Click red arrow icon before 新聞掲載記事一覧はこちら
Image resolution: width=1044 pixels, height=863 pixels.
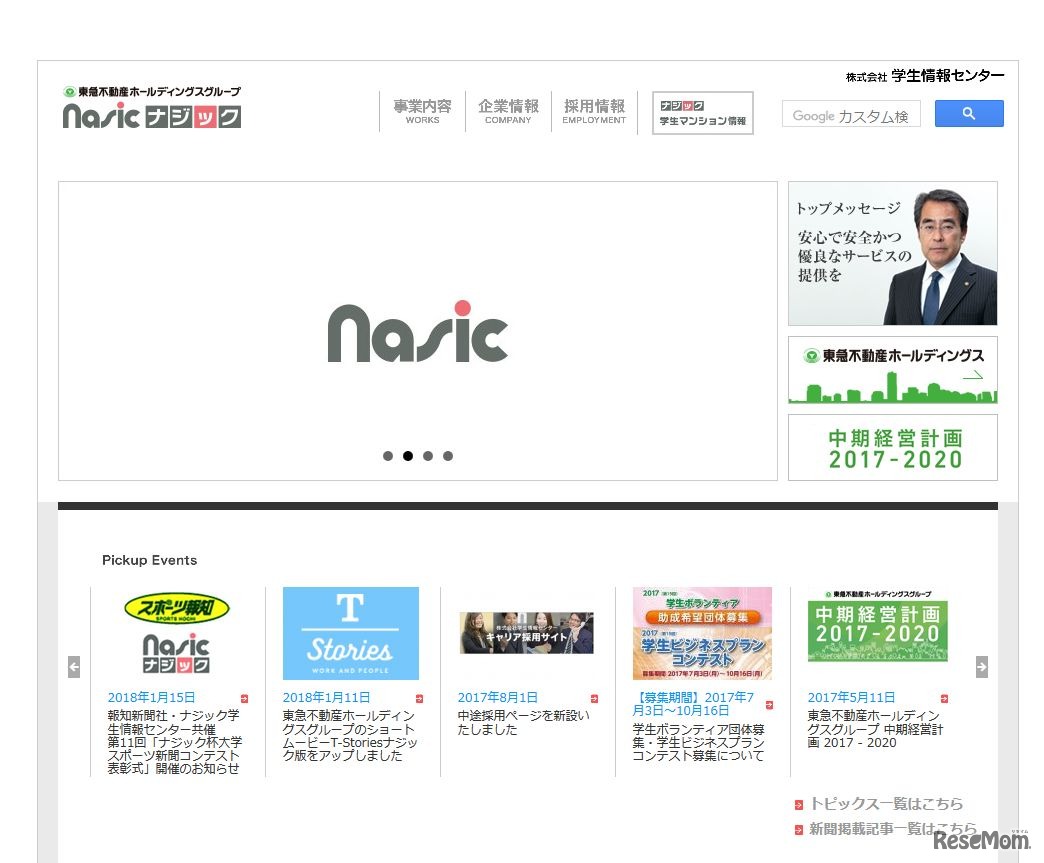799,830
